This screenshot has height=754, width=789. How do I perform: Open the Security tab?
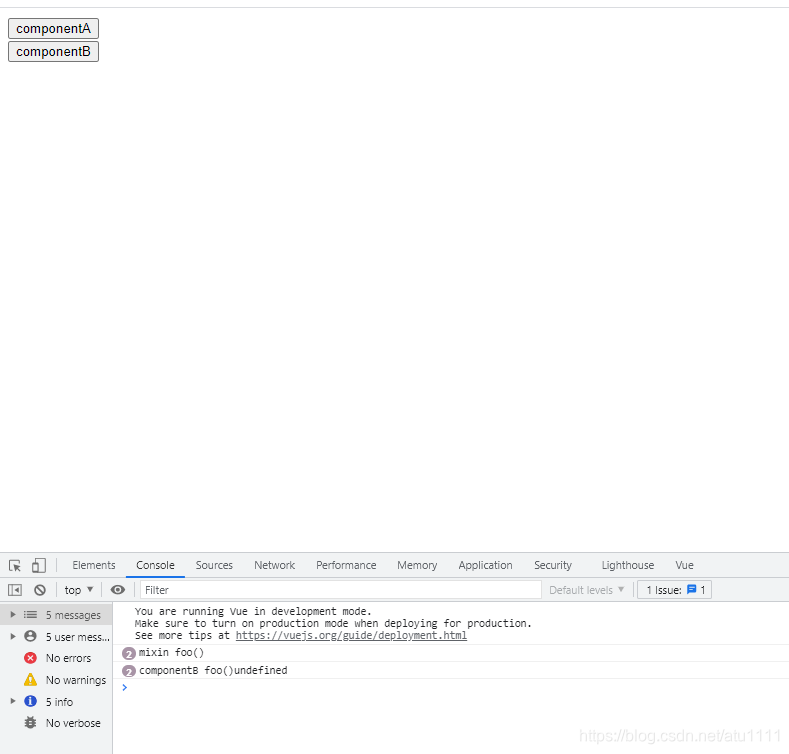coord(553,565)
